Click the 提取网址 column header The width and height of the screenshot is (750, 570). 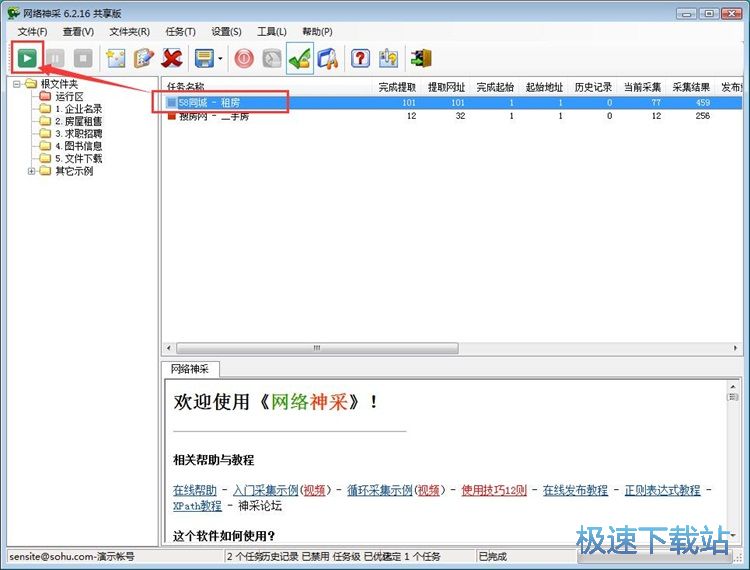pyautogui.click(x=446, y=87)
